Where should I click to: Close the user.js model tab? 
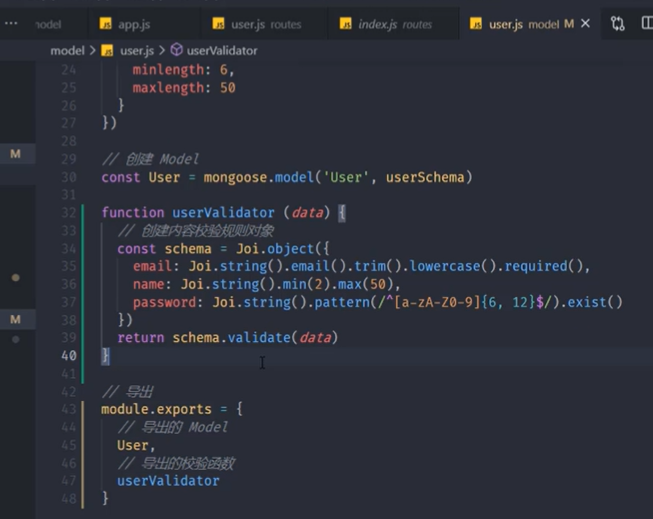pos(585,24)
